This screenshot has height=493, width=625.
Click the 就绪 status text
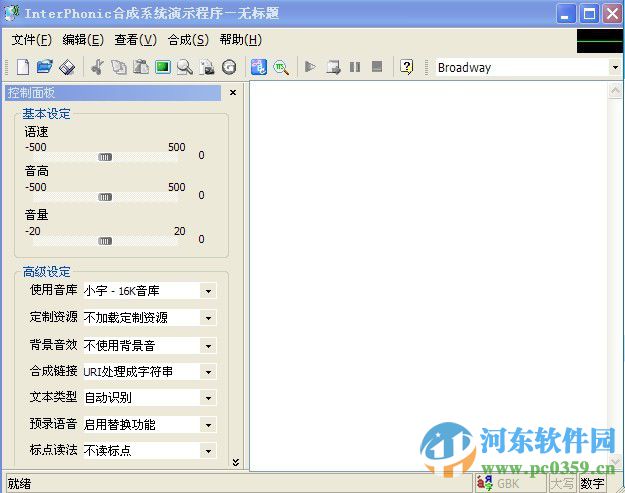(x=19, y=483)
